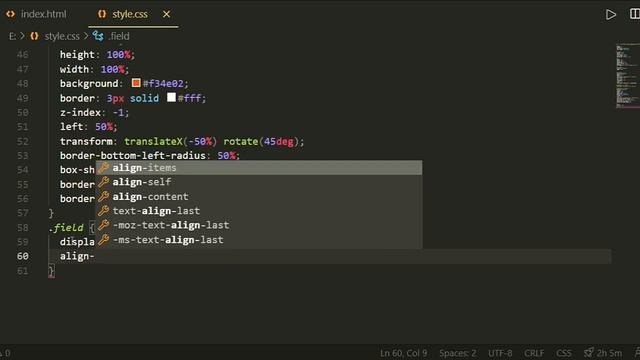Click the code minimap overview
Screen dimensions: 640x360
tap(628, 76)
